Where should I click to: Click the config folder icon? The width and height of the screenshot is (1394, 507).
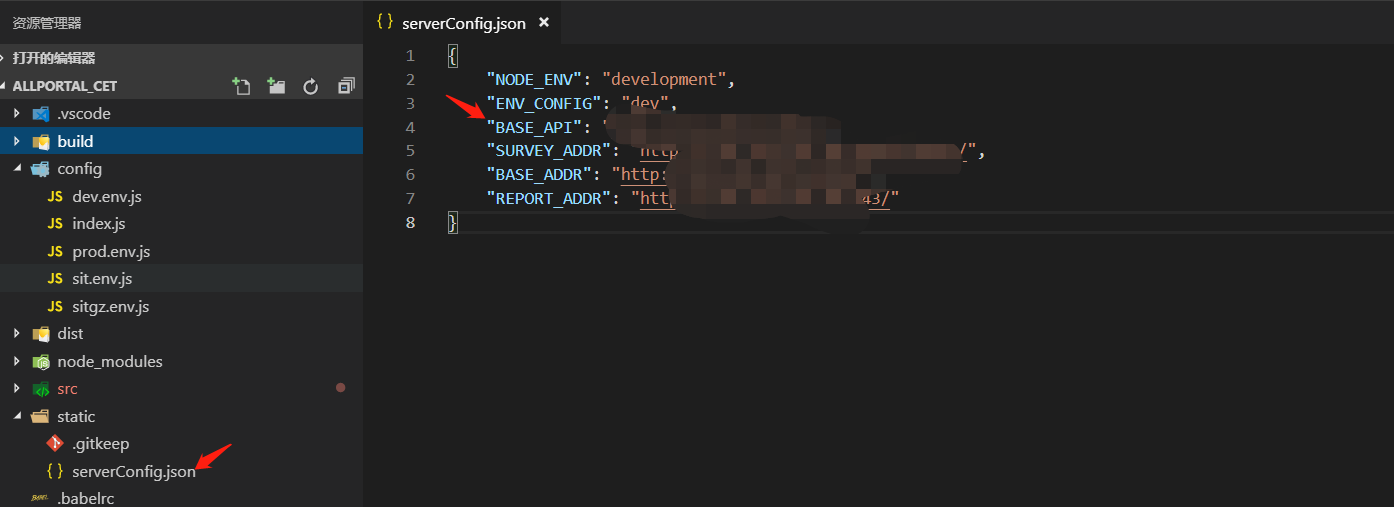41,169
